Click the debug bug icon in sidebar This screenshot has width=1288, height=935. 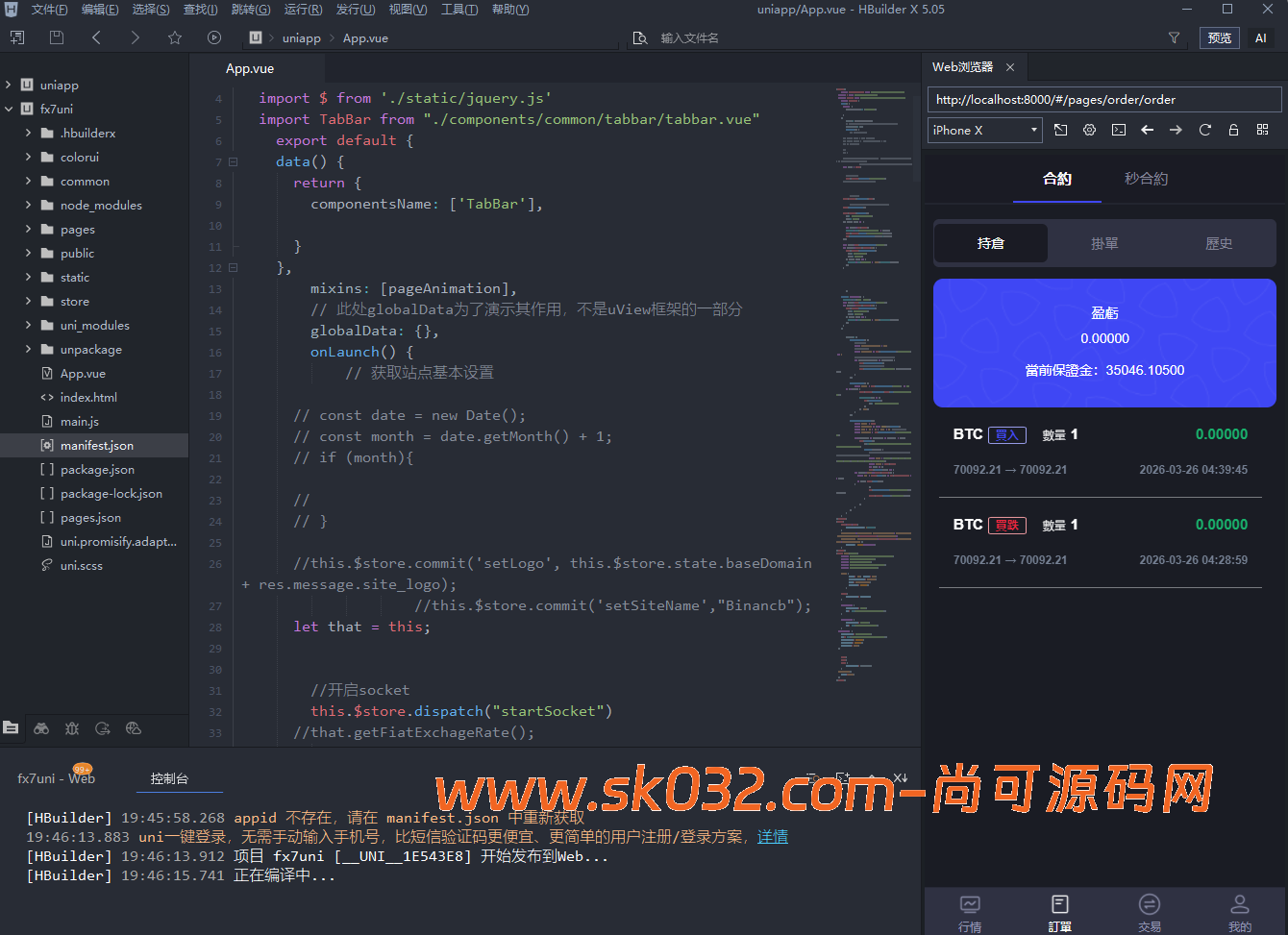click(72, 728)
